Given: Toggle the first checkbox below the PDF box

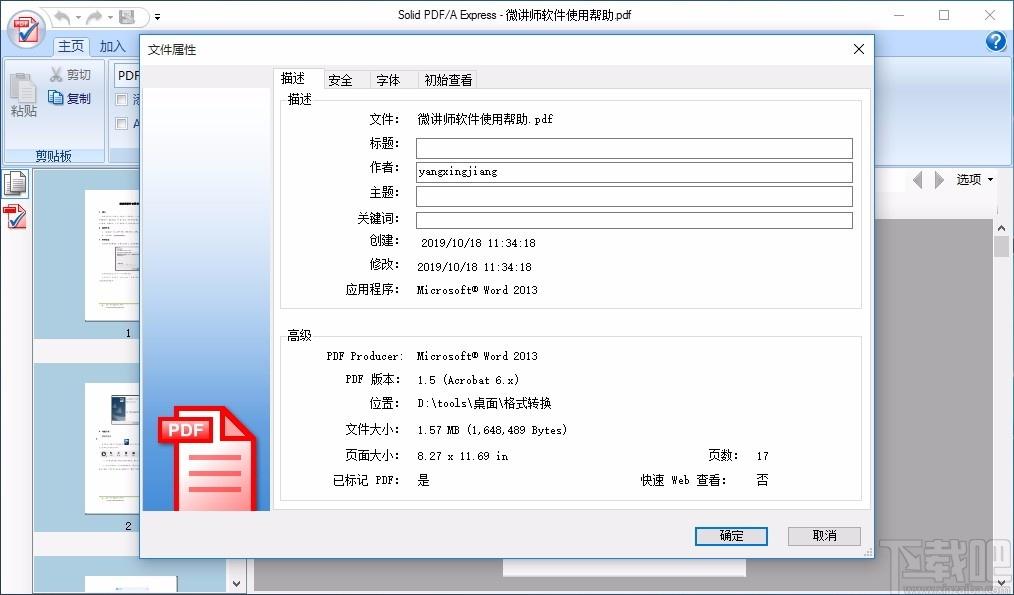Looking at the screenshot, I should 121,100.
